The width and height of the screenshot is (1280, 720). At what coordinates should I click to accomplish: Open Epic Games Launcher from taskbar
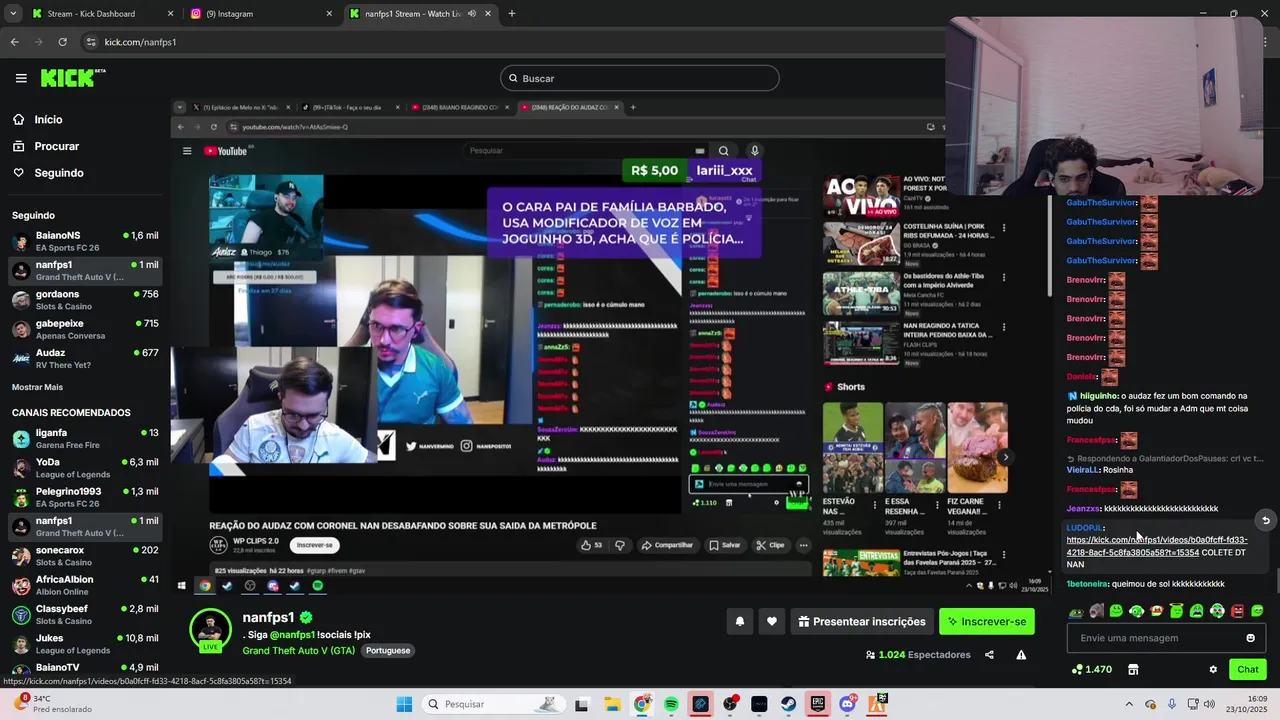[818, 704]
